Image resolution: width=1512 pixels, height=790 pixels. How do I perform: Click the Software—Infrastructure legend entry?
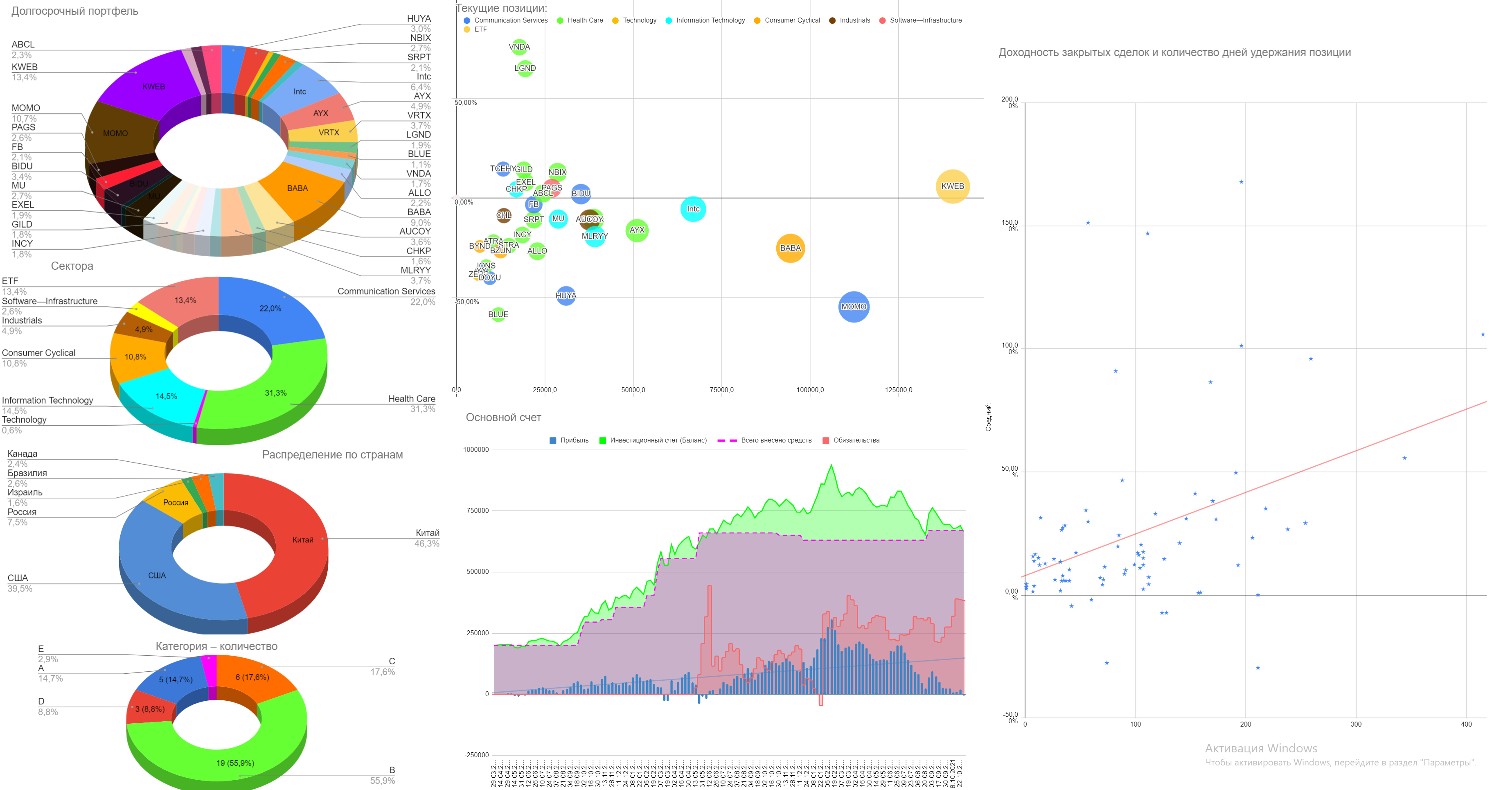pos(925,20)
